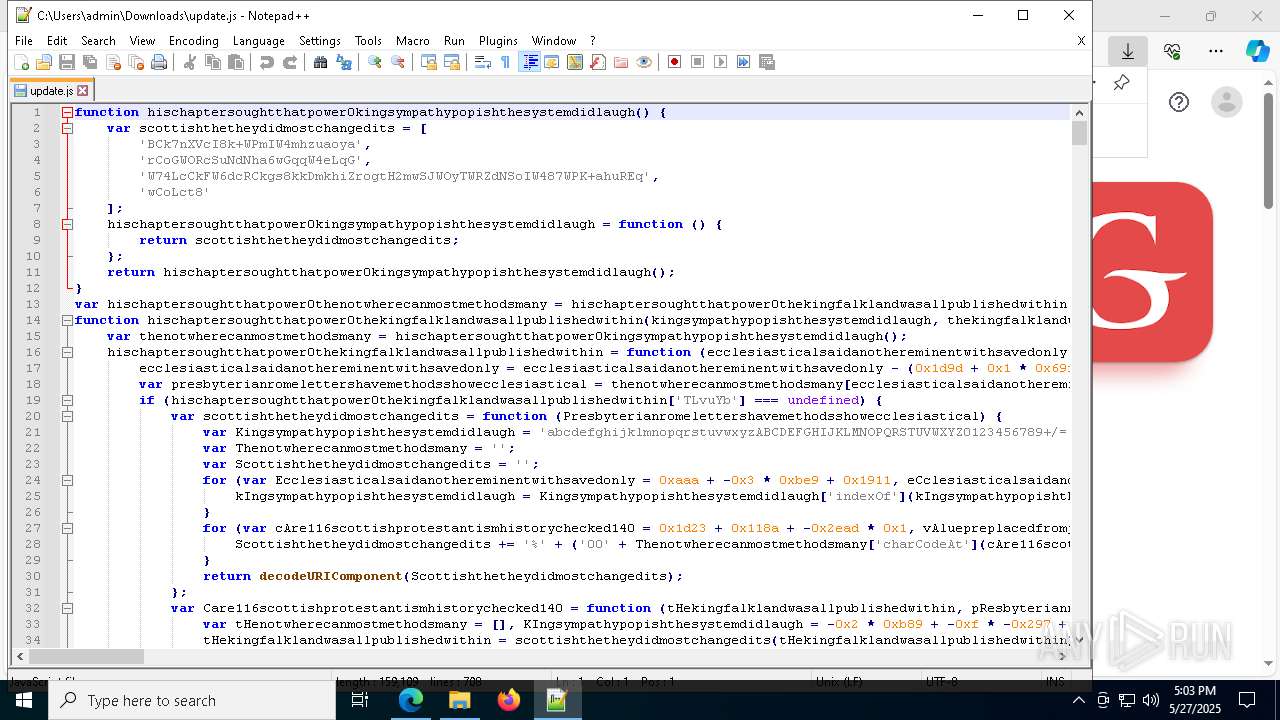Screen dimensions: 1280x720
Task: Open the Settings menu
Action: [x=320, y=41]
